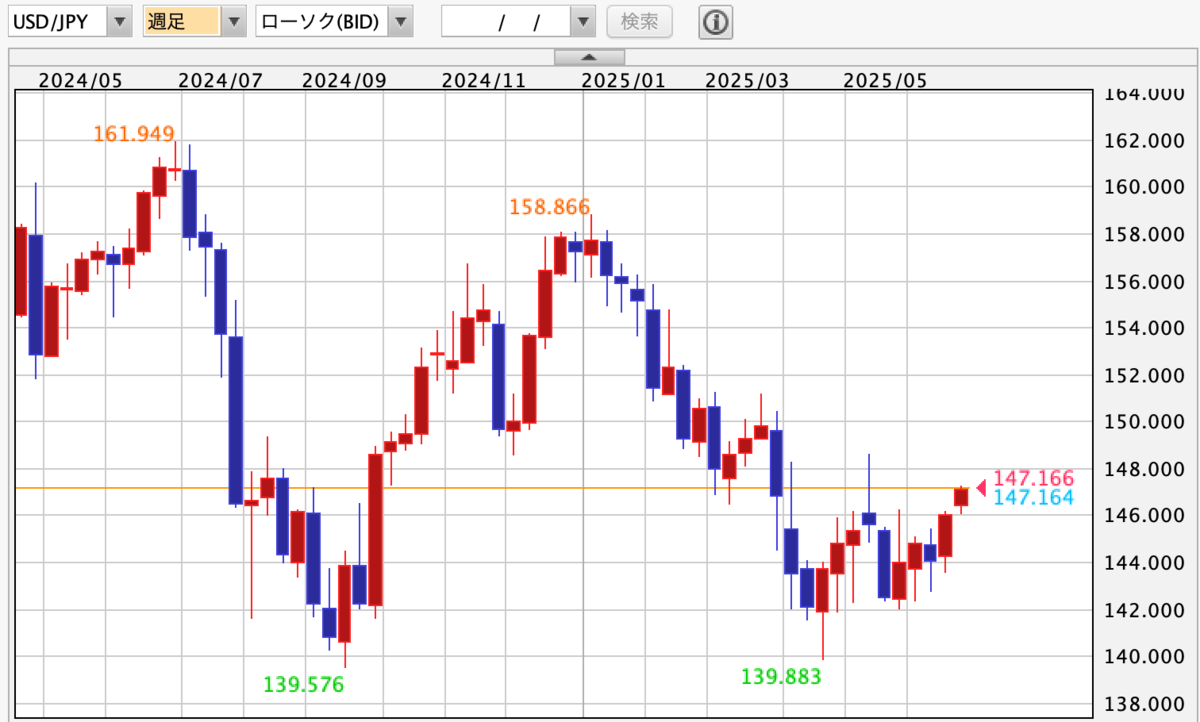Click the information icon button

pos(715,21)
